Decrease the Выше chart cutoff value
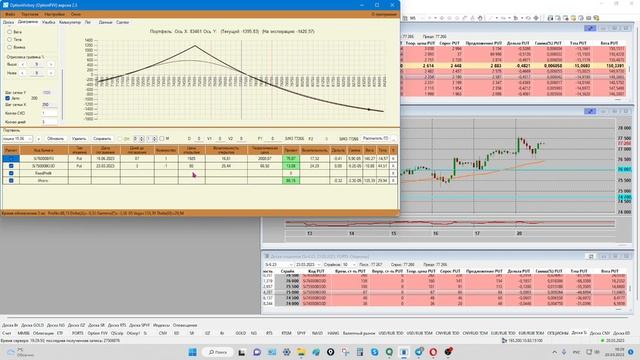The width and height of the screenshot is (640, 360). pyautogui.click(x=23, y=64)
